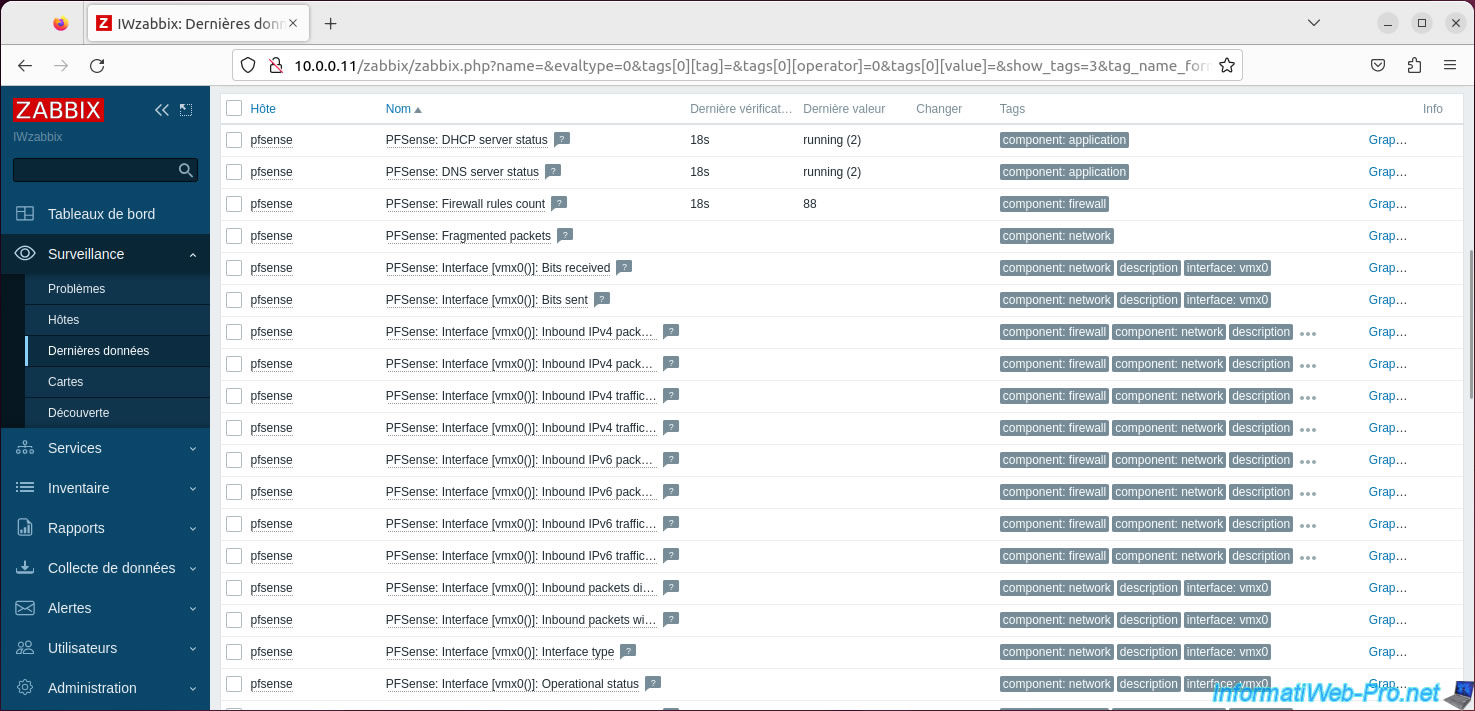Screen dimensions: 1475x711
Task: Click the pfsense host link in Fragmented packets row
Action: point(271,236)
